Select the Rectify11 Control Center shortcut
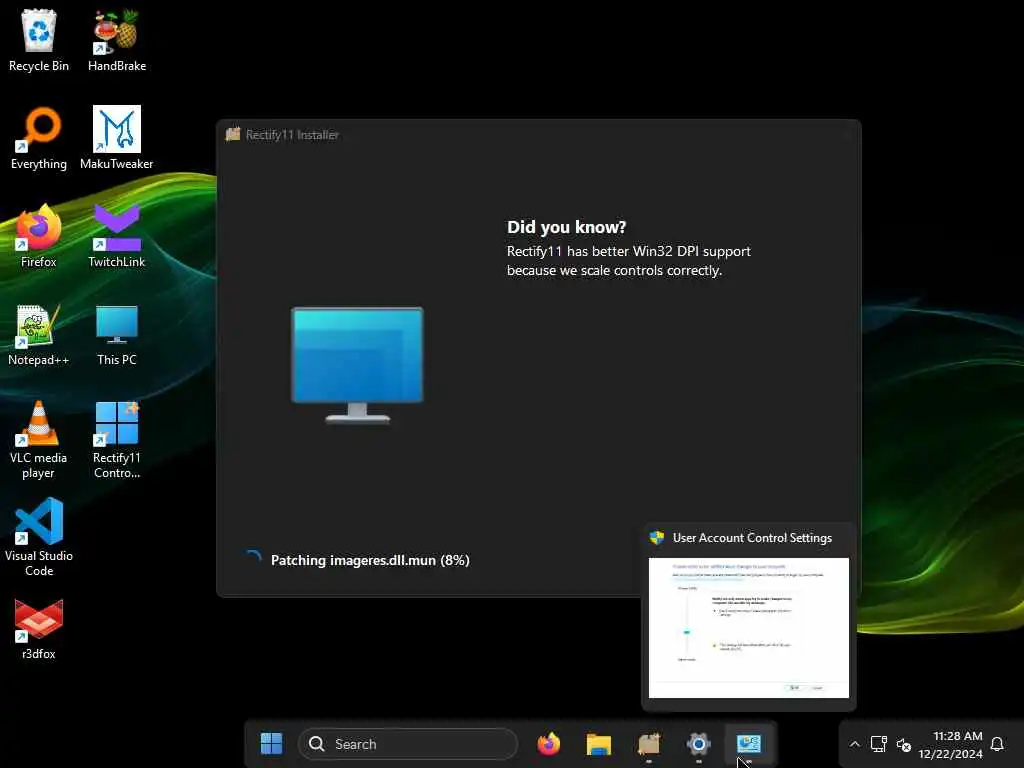 (x=117, y=440)
